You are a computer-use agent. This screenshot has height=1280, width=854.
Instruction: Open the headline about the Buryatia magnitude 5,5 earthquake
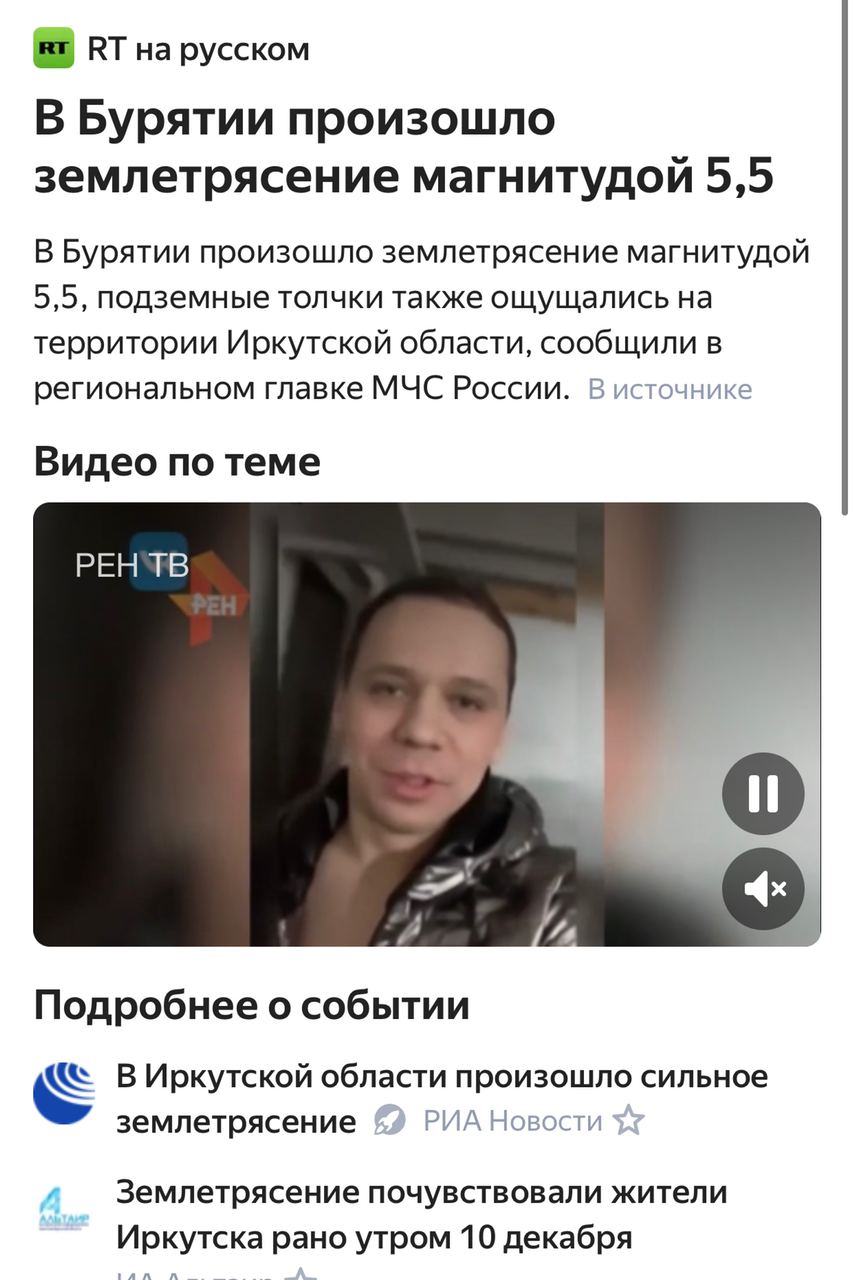pyautogui.click(x=405, y=147)
